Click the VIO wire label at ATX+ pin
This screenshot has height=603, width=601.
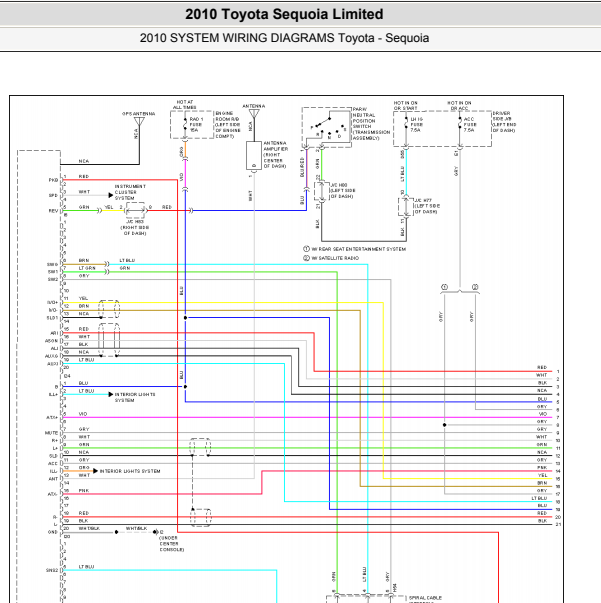[x=83, y=414]
